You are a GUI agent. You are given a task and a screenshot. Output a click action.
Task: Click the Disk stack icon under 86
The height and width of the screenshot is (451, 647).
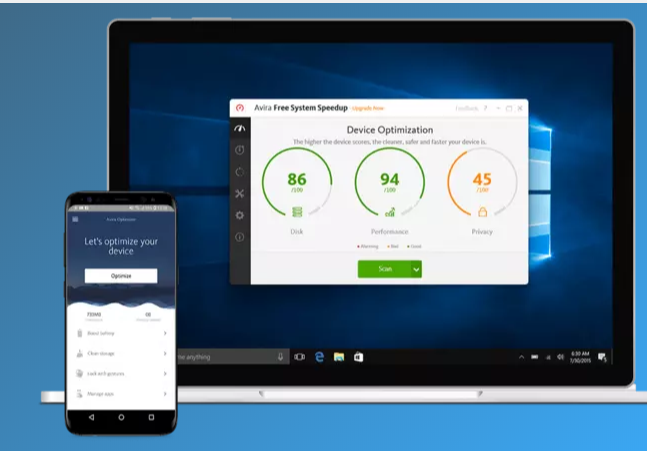(297, 212)
